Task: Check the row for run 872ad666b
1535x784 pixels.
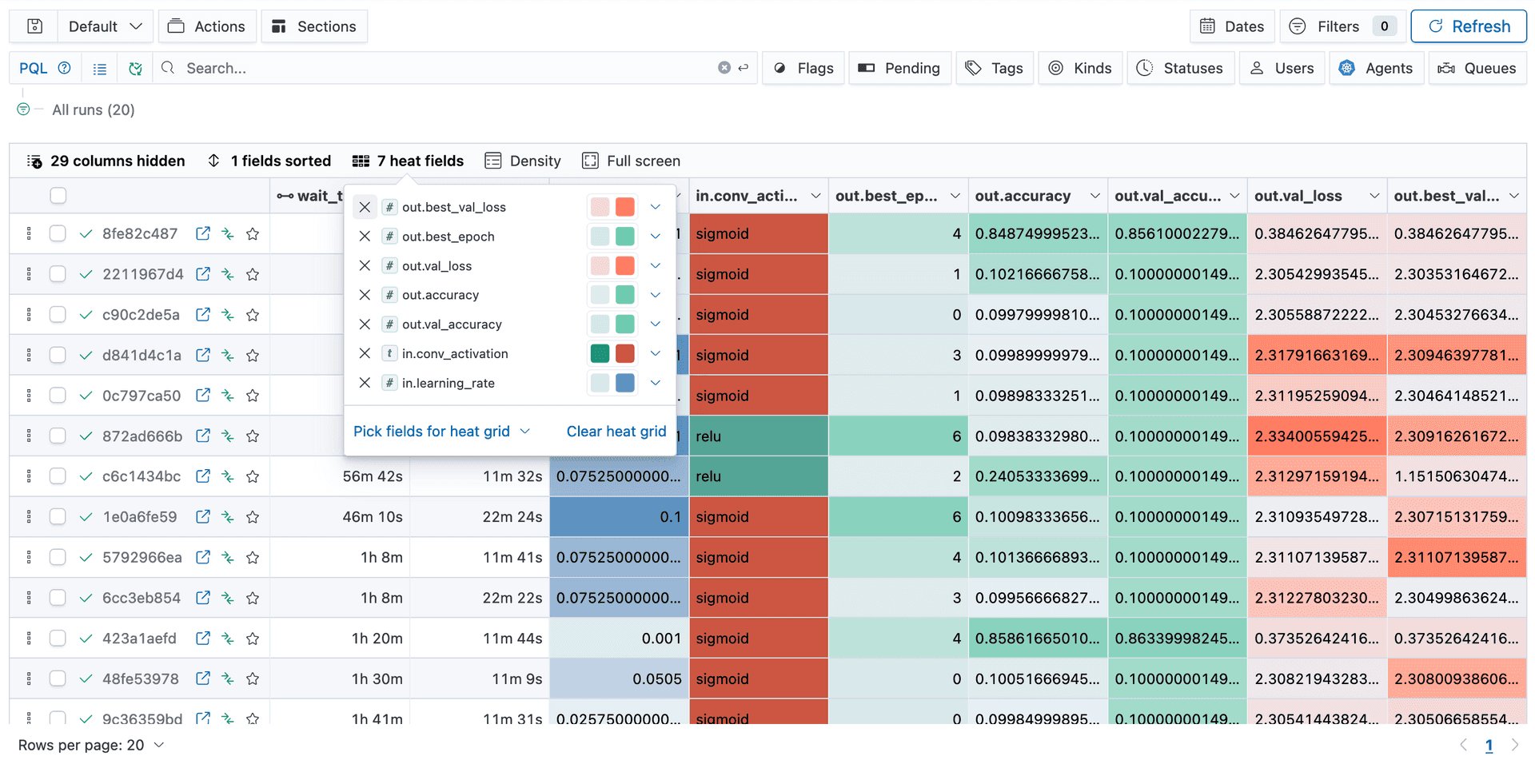Action: coord(58,436)
